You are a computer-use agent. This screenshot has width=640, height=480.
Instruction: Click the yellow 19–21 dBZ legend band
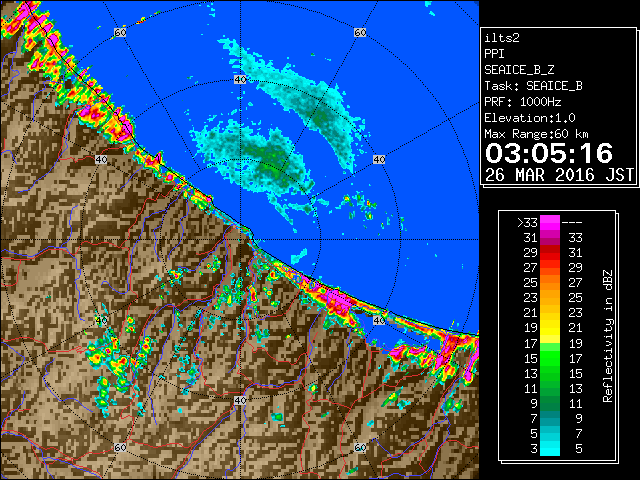point(550,328)
